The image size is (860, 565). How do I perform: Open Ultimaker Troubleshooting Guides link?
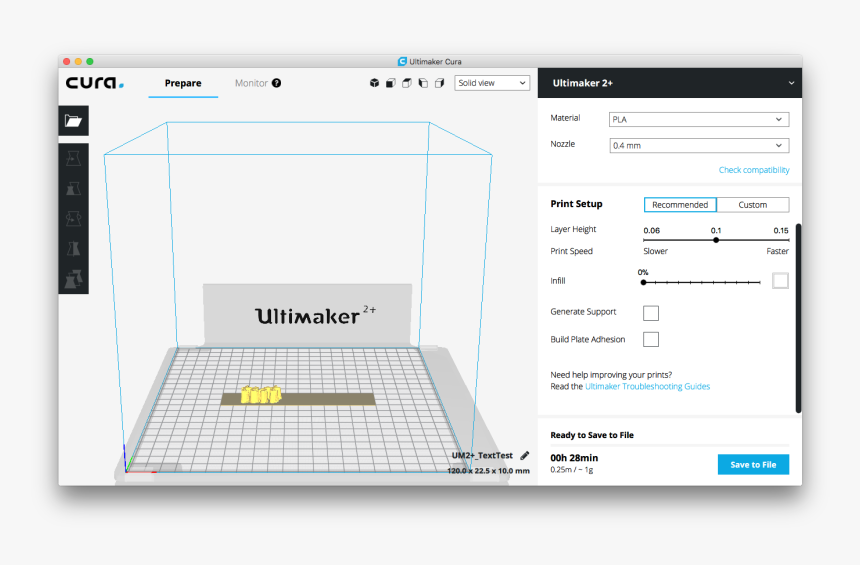pyautogui.click(x=647, y=386)
